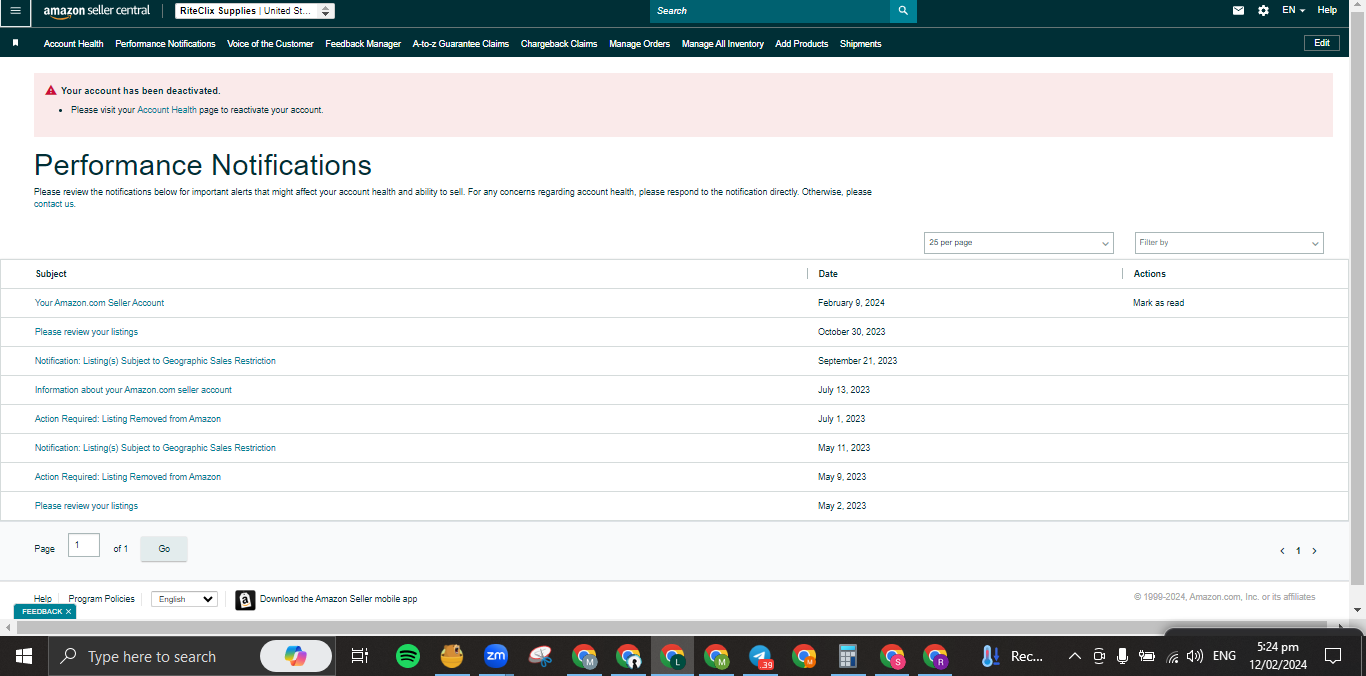Open the EN language dropdown
This screenshot has width=1366, height=676.
click(x=1293, y=10)
